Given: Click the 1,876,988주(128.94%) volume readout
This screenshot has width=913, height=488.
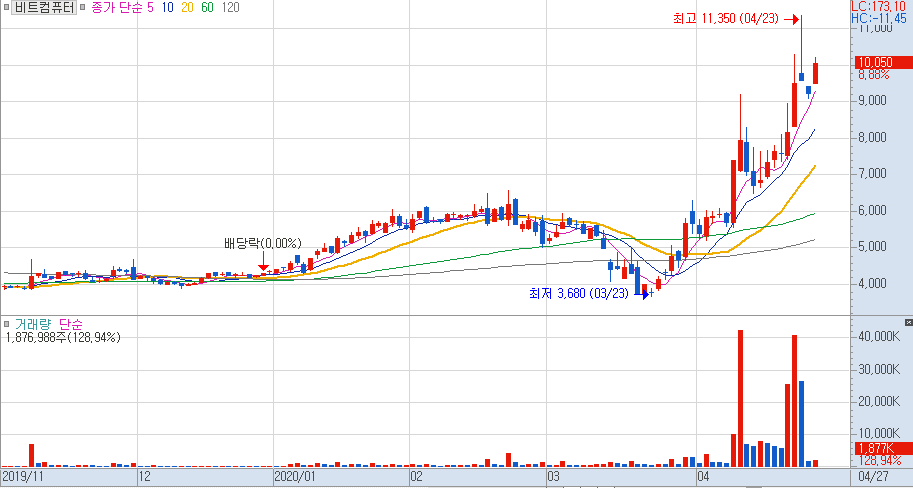Looking at the screenshot, I should (x=62, y=337).
